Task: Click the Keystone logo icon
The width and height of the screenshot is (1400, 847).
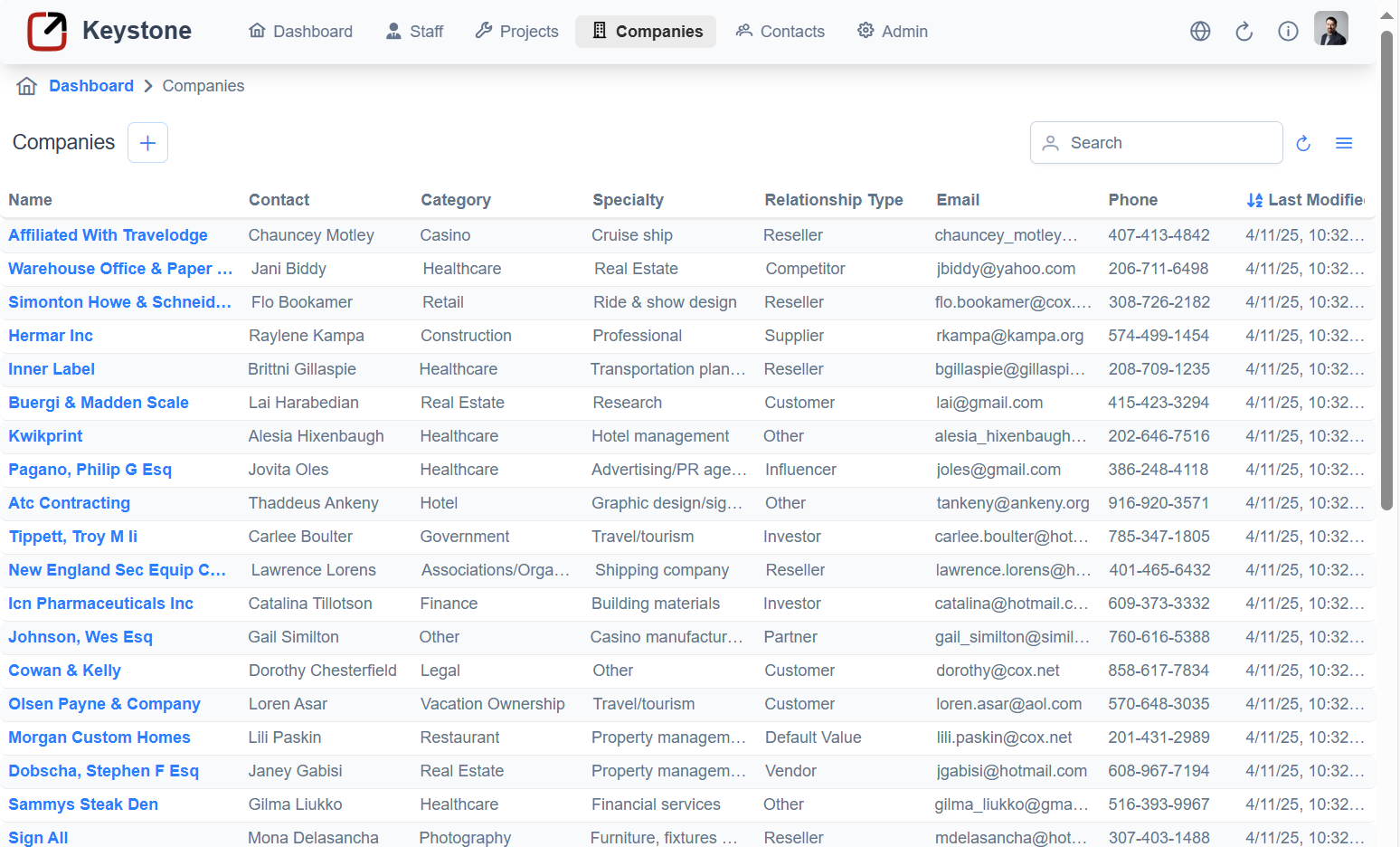Action: point(47,32)
